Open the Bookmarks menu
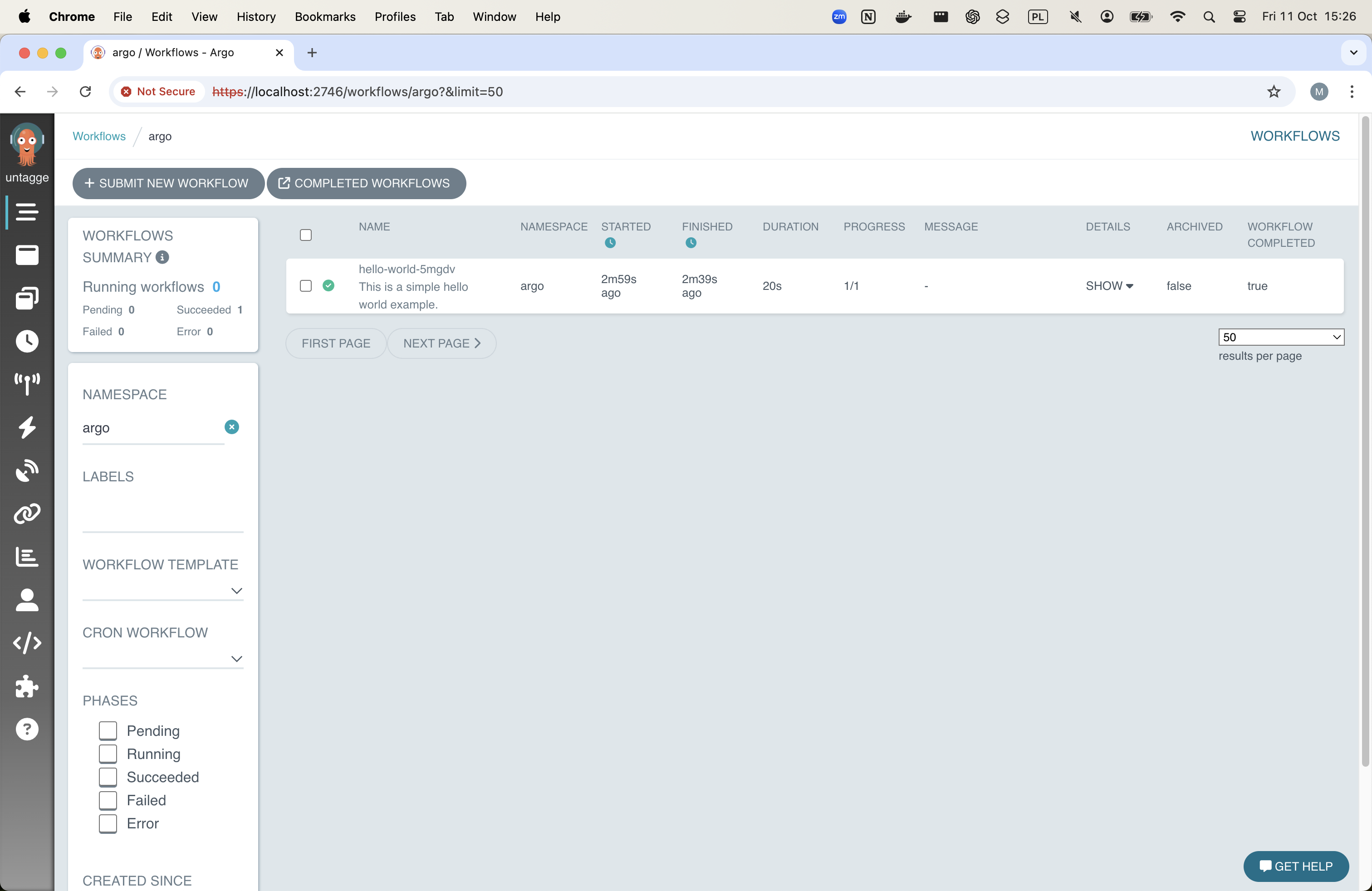The width and height of the screenshot is (1372, 891). 325,17
